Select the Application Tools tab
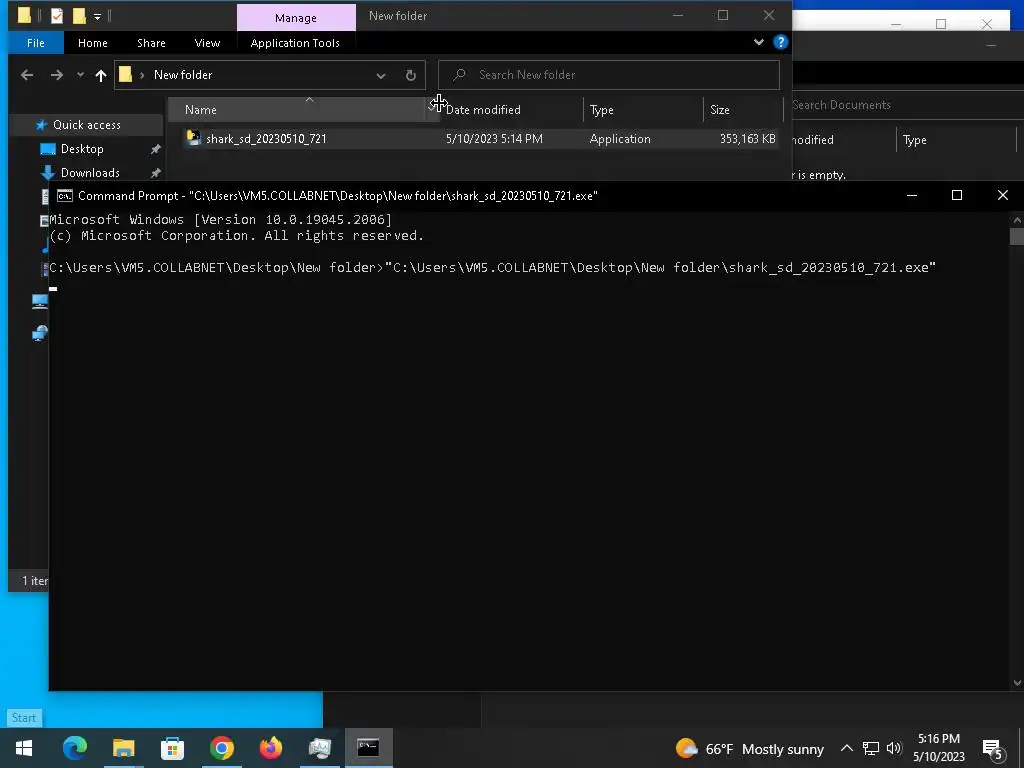The image size is (1024, 768). tap(295, 43)
